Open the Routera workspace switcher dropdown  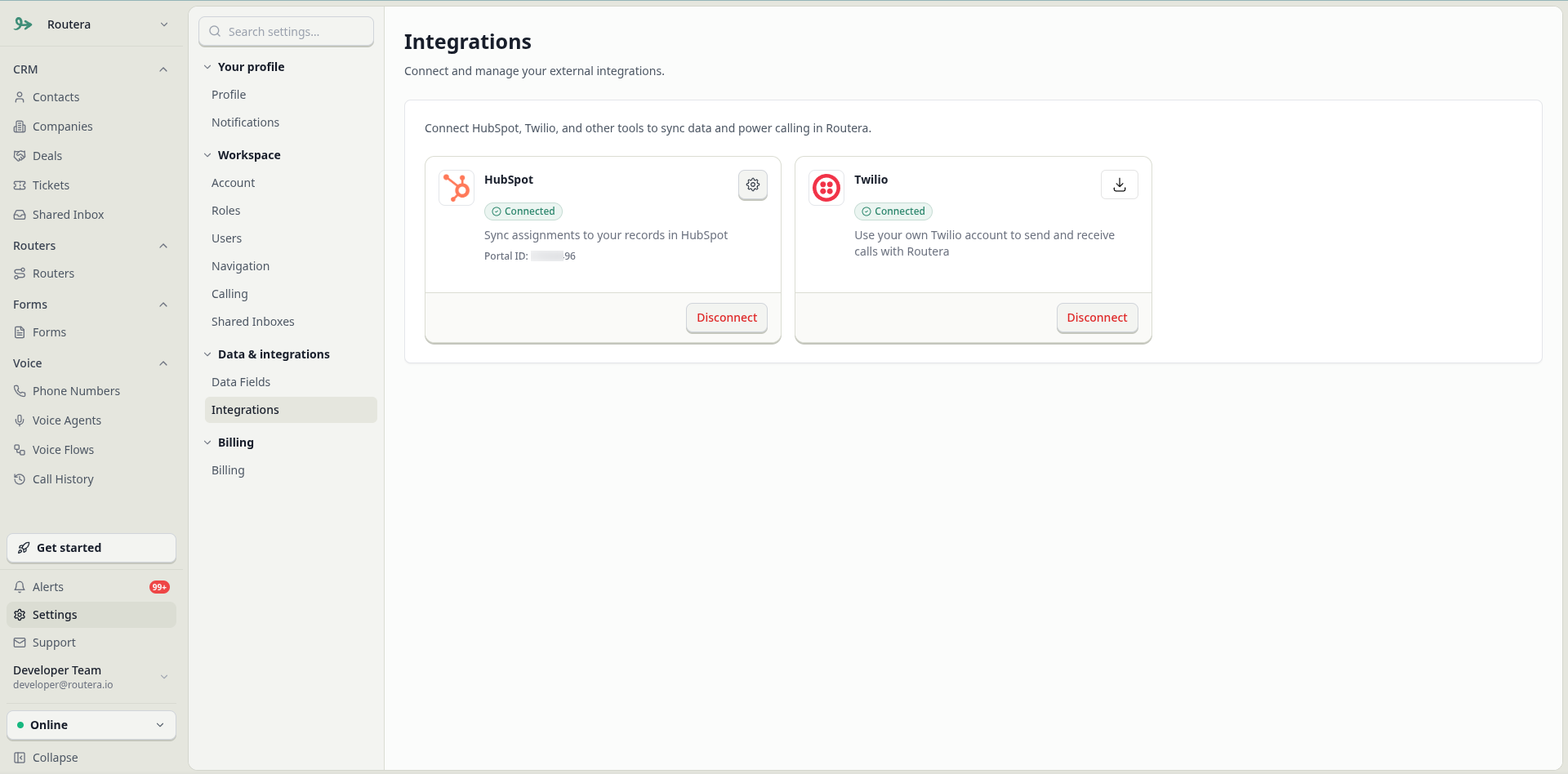pyautogui.click(x=91, y=24)
